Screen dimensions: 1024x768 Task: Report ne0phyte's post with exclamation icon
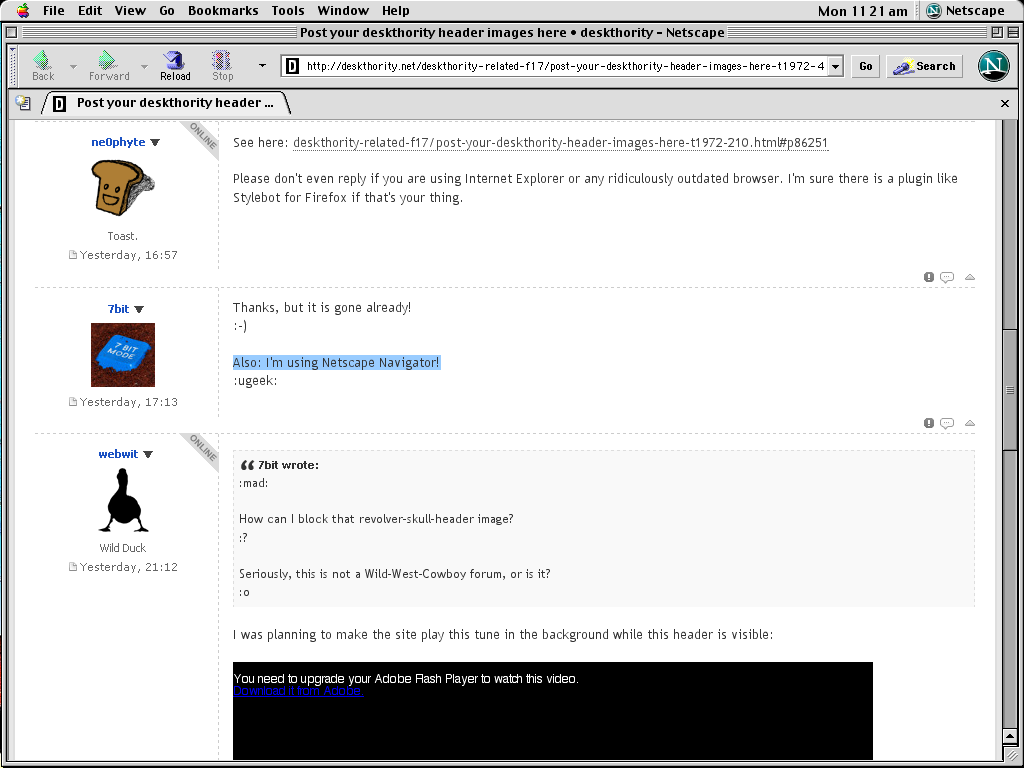pyautogui.click(x=929, y=277)
